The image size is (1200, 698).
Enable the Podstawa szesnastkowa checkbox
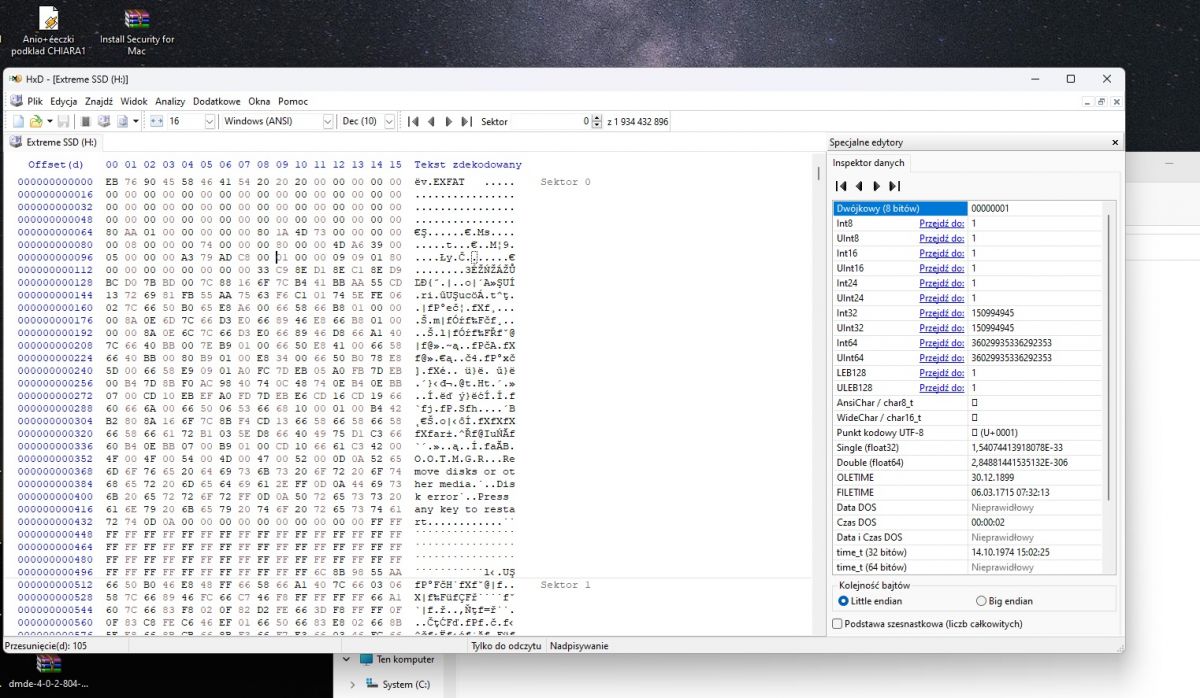click(837, 622)
